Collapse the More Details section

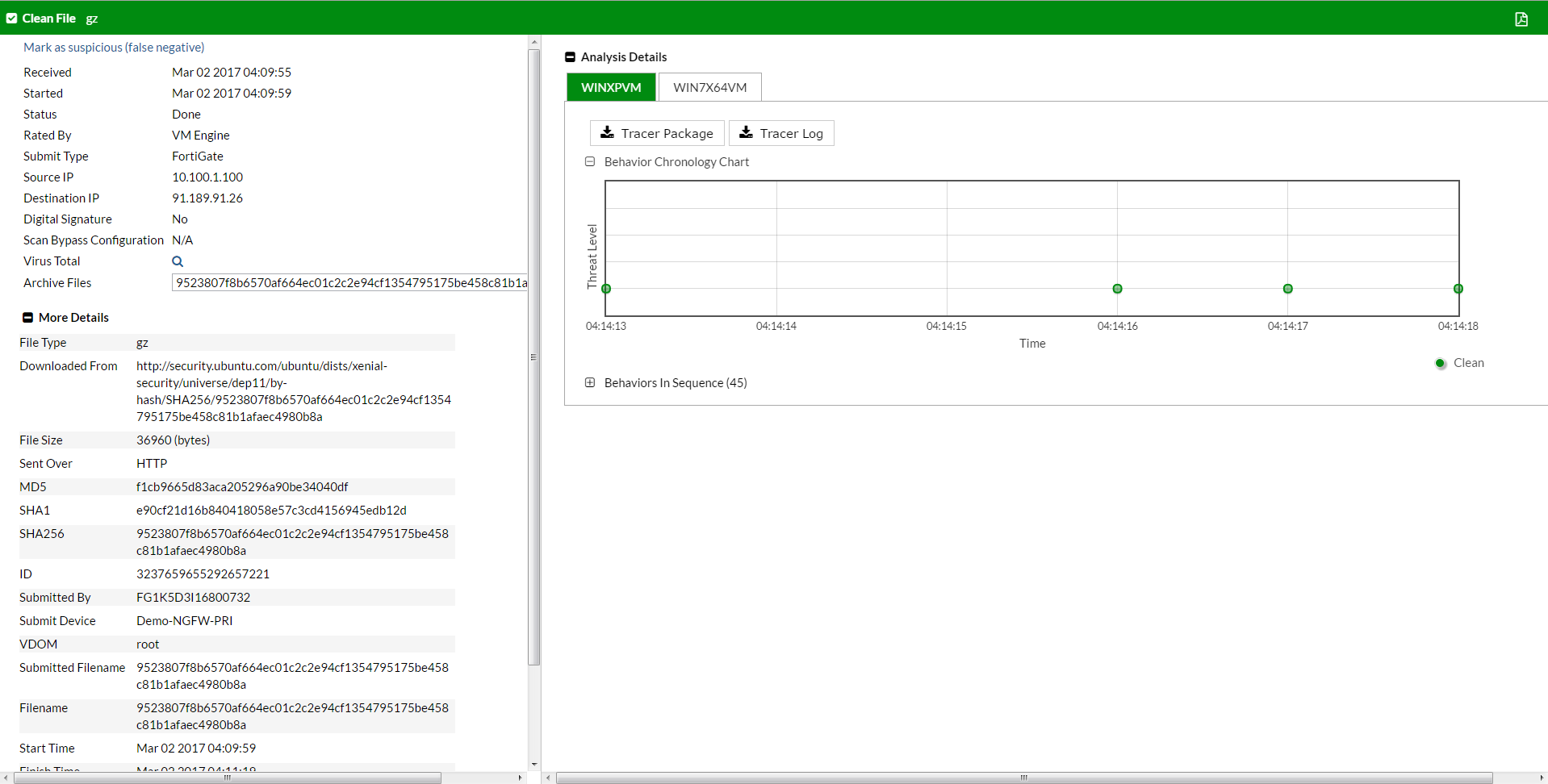coord(27,318)
